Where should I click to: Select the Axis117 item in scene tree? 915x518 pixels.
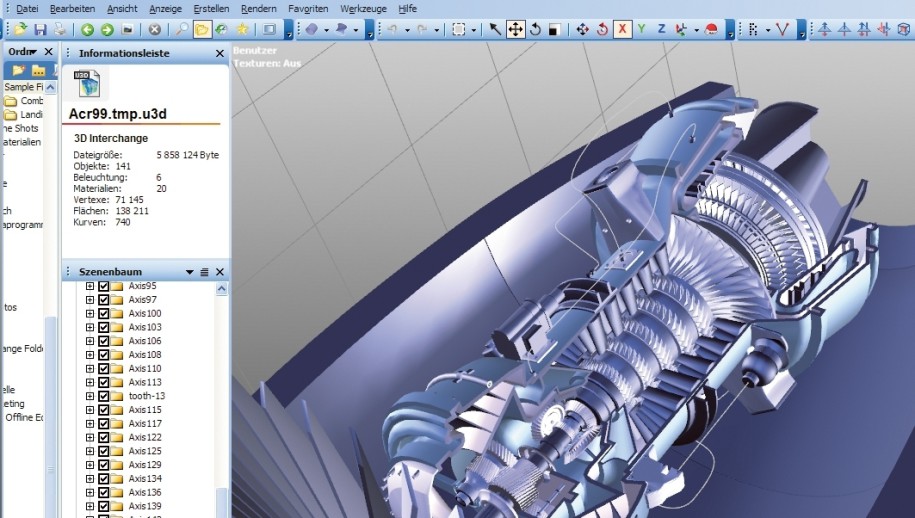[145, 424]
